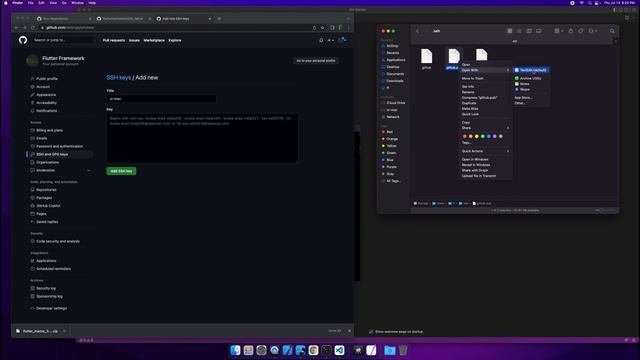Screen dimensions: 640x360
Task: Apply the red tag color in context menu
Action: tap(464, 136)
